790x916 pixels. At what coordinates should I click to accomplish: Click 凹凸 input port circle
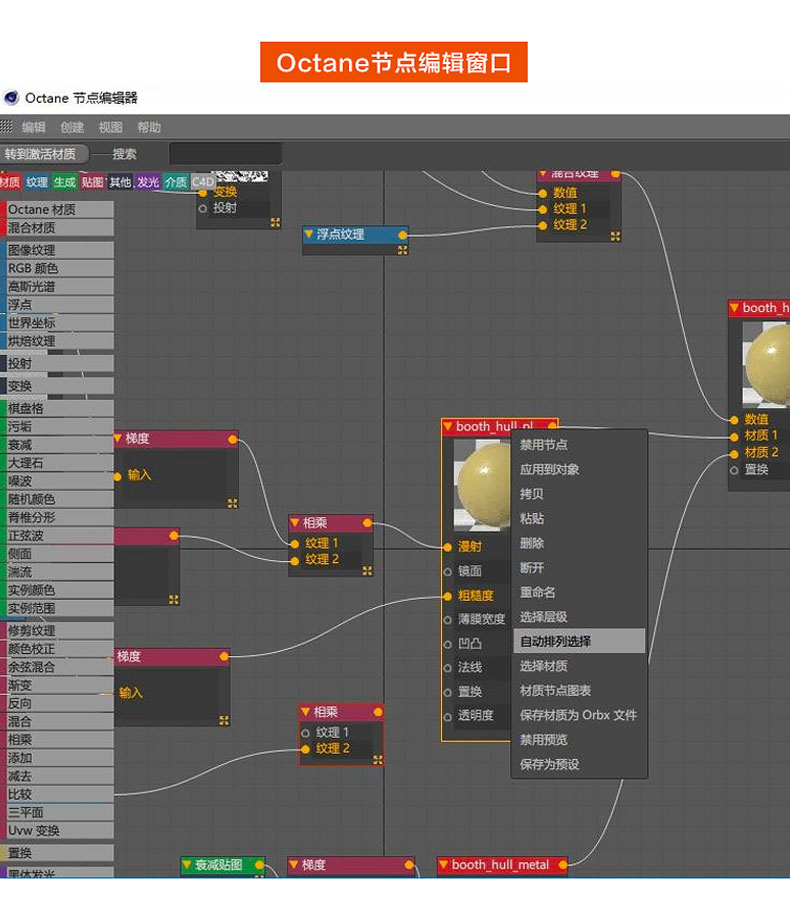point(448,644)
